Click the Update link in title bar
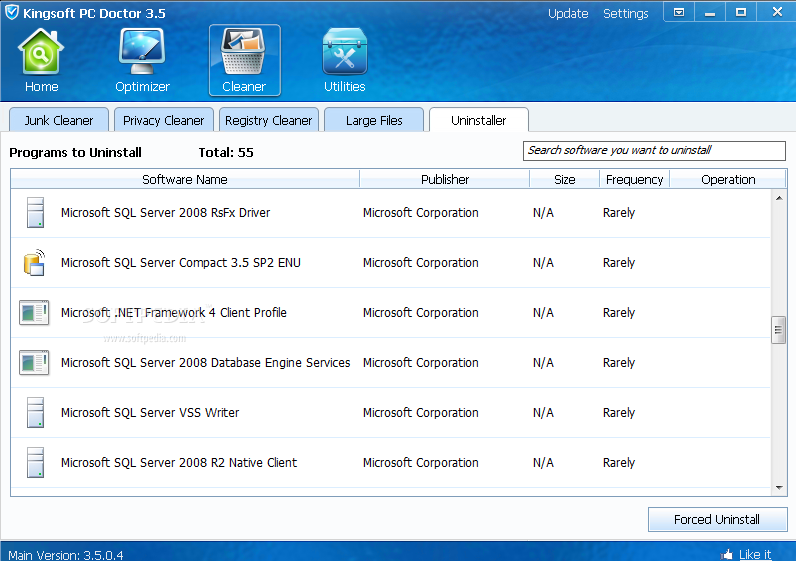This screenshot has width=796, height=561. 568,14
